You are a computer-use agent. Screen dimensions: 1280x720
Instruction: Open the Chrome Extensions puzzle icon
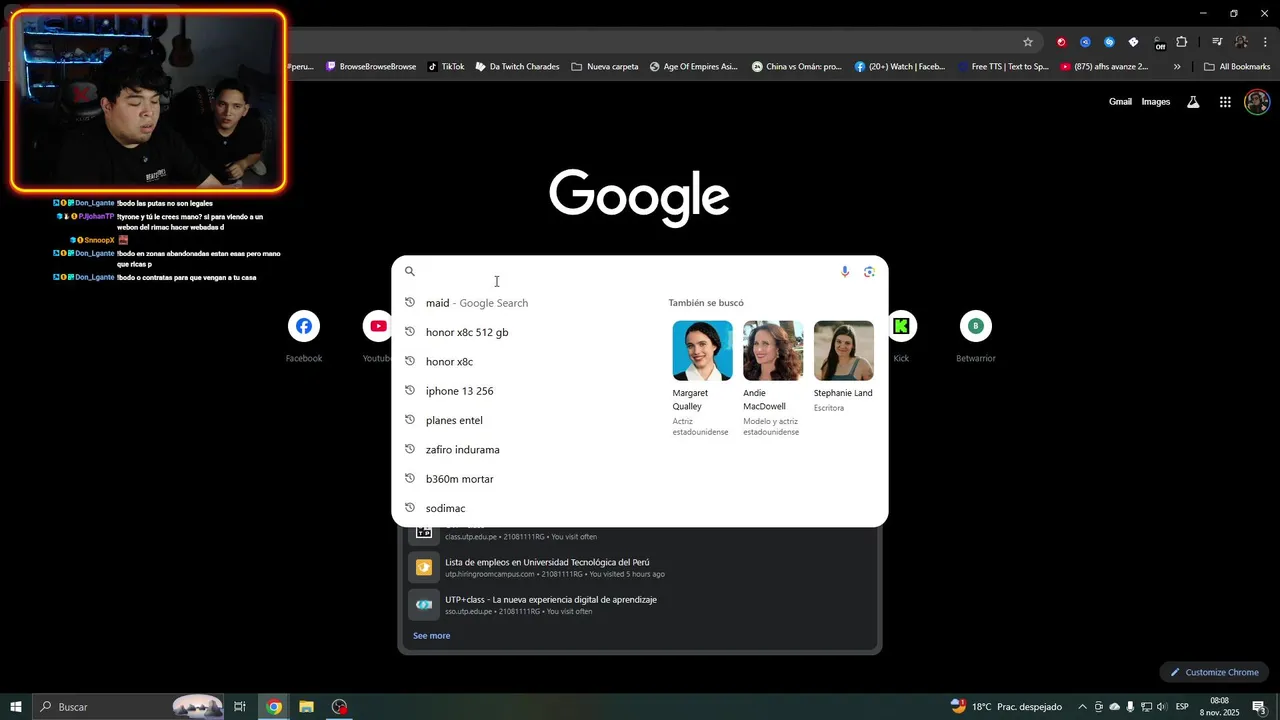click(1182, 42)
